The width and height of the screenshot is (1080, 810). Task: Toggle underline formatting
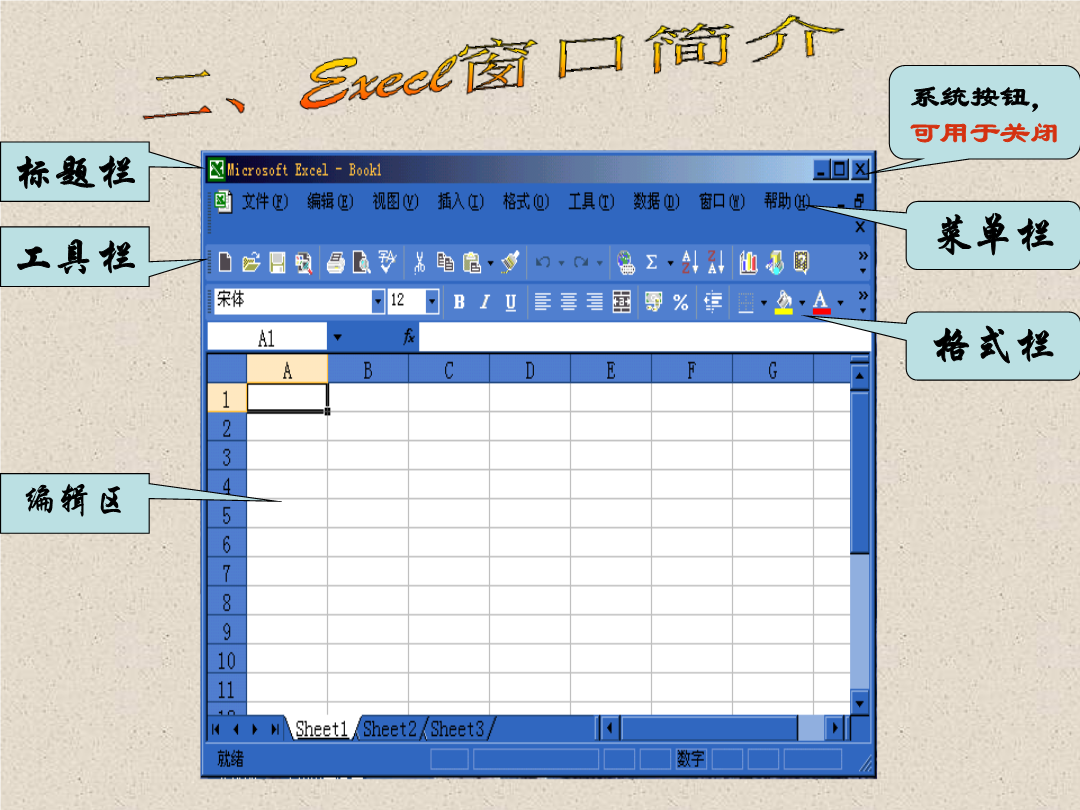510,302
